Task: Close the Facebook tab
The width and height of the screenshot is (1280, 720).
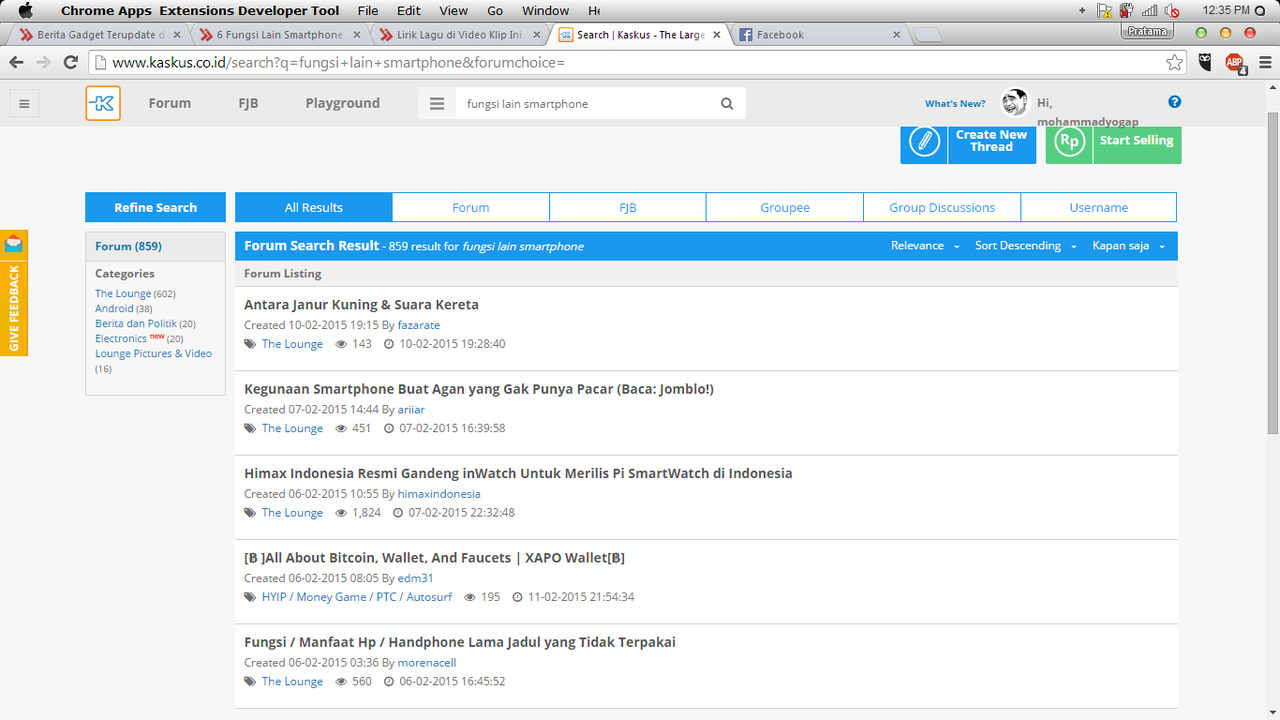Action: tap(896, 34)
